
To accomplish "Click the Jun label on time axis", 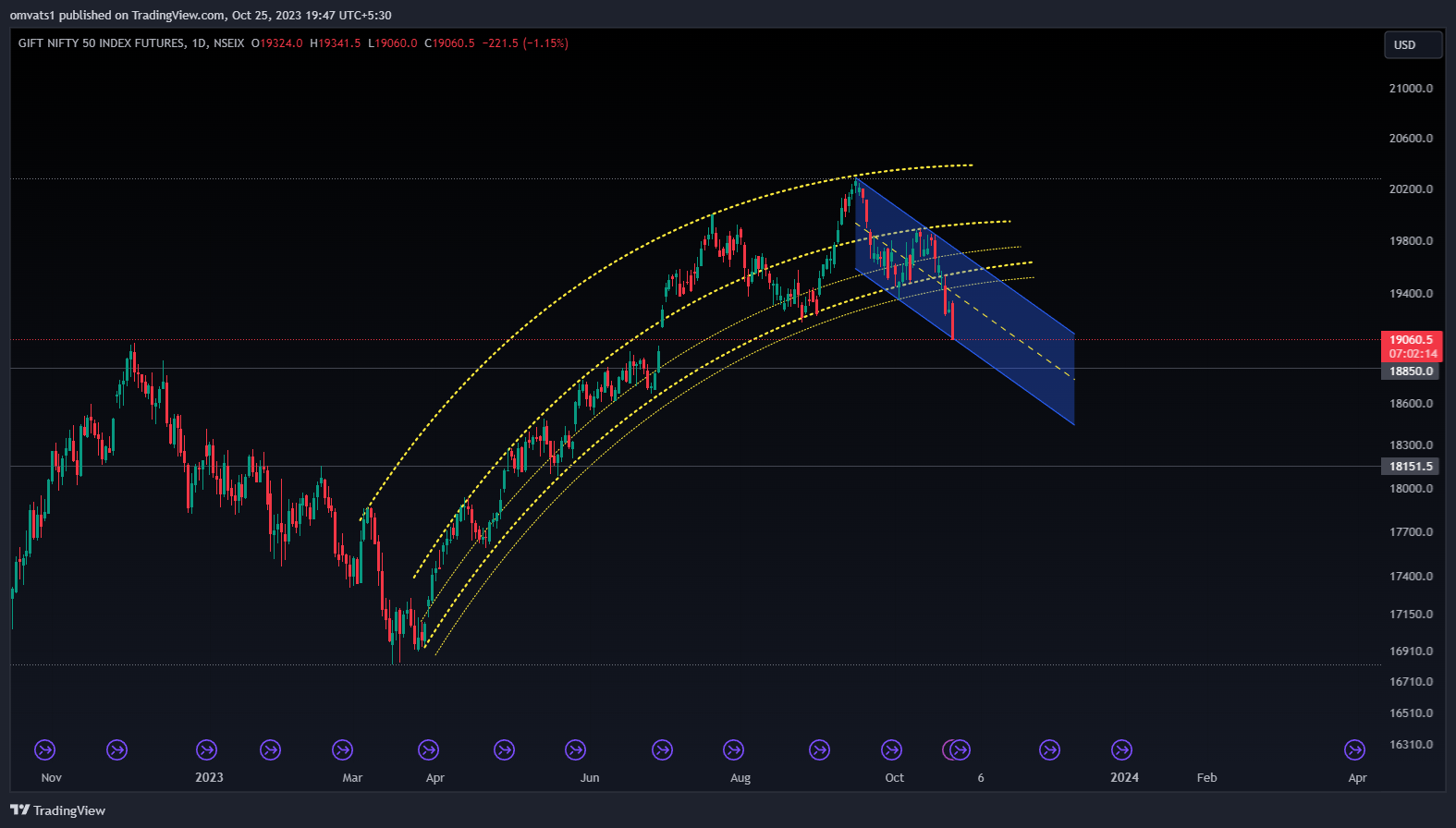I will pyautogui.click(x=590, y=778).
